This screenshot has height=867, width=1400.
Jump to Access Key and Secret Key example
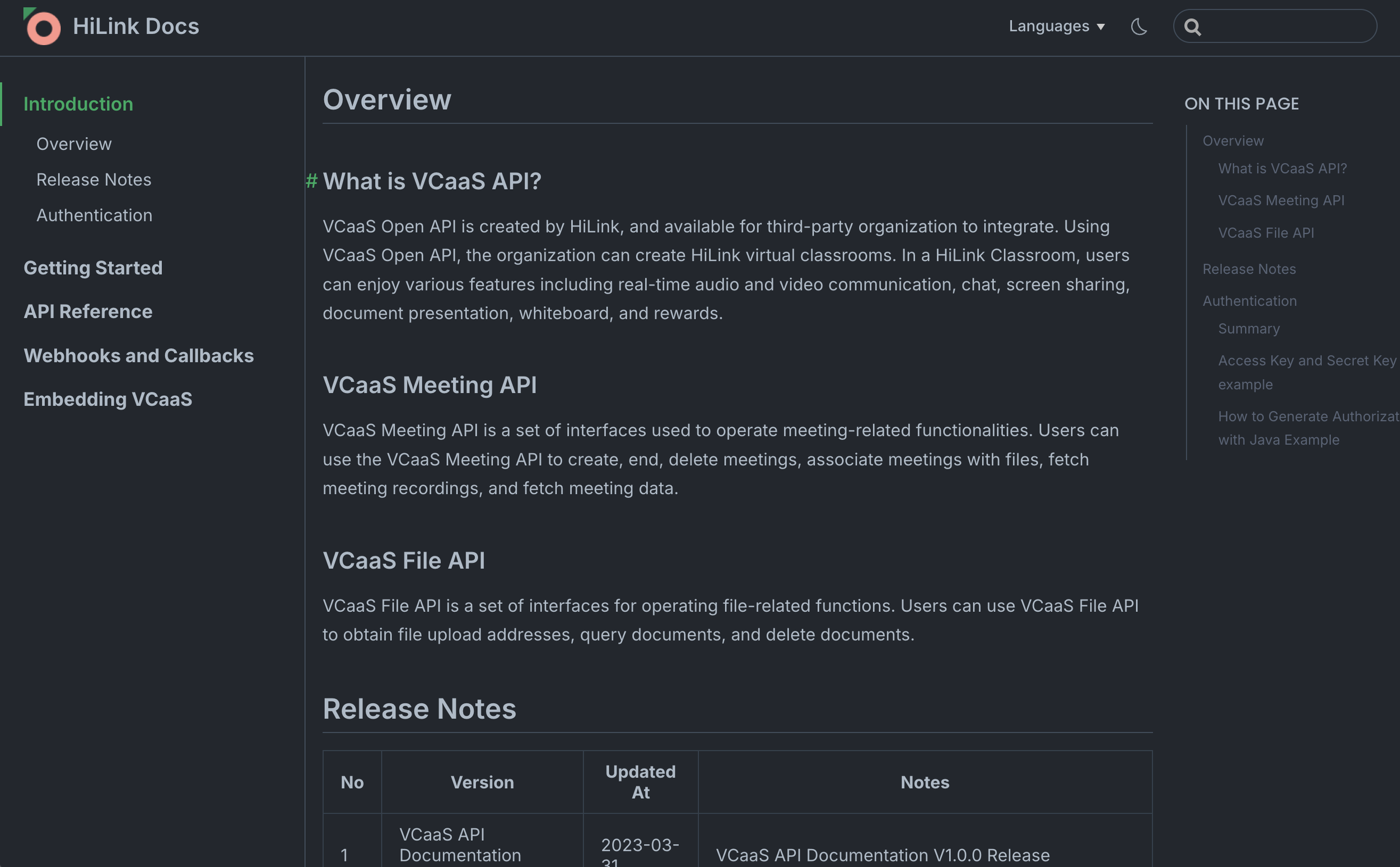(1307, 373)
